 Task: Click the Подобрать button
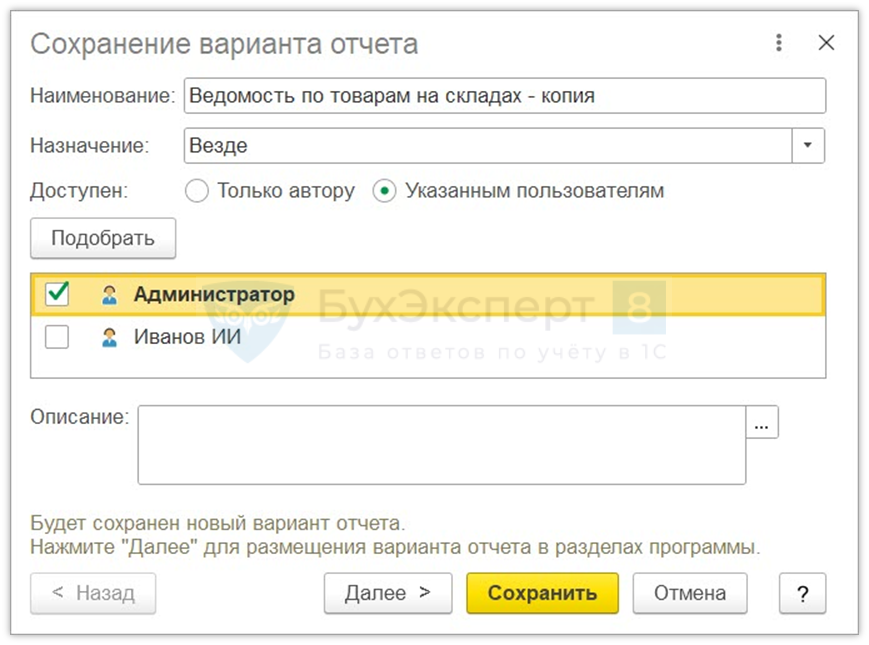point(103,238)
